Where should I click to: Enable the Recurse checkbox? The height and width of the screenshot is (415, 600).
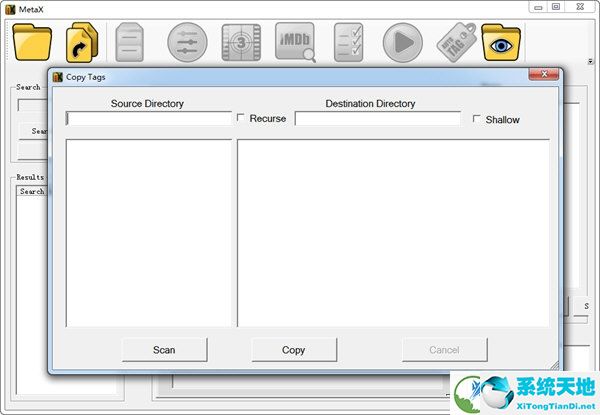(x=241, y=118)
